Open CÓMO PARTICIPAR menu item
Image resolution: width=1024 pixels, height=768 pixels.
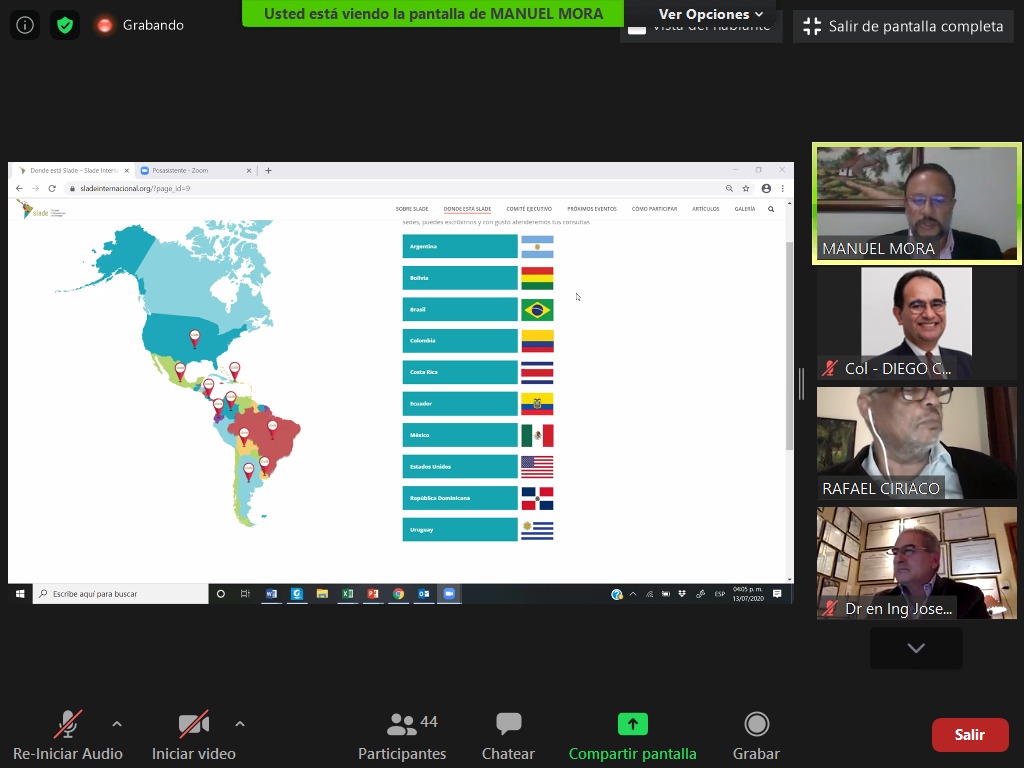pyautogui.click(x=654, y=209)
